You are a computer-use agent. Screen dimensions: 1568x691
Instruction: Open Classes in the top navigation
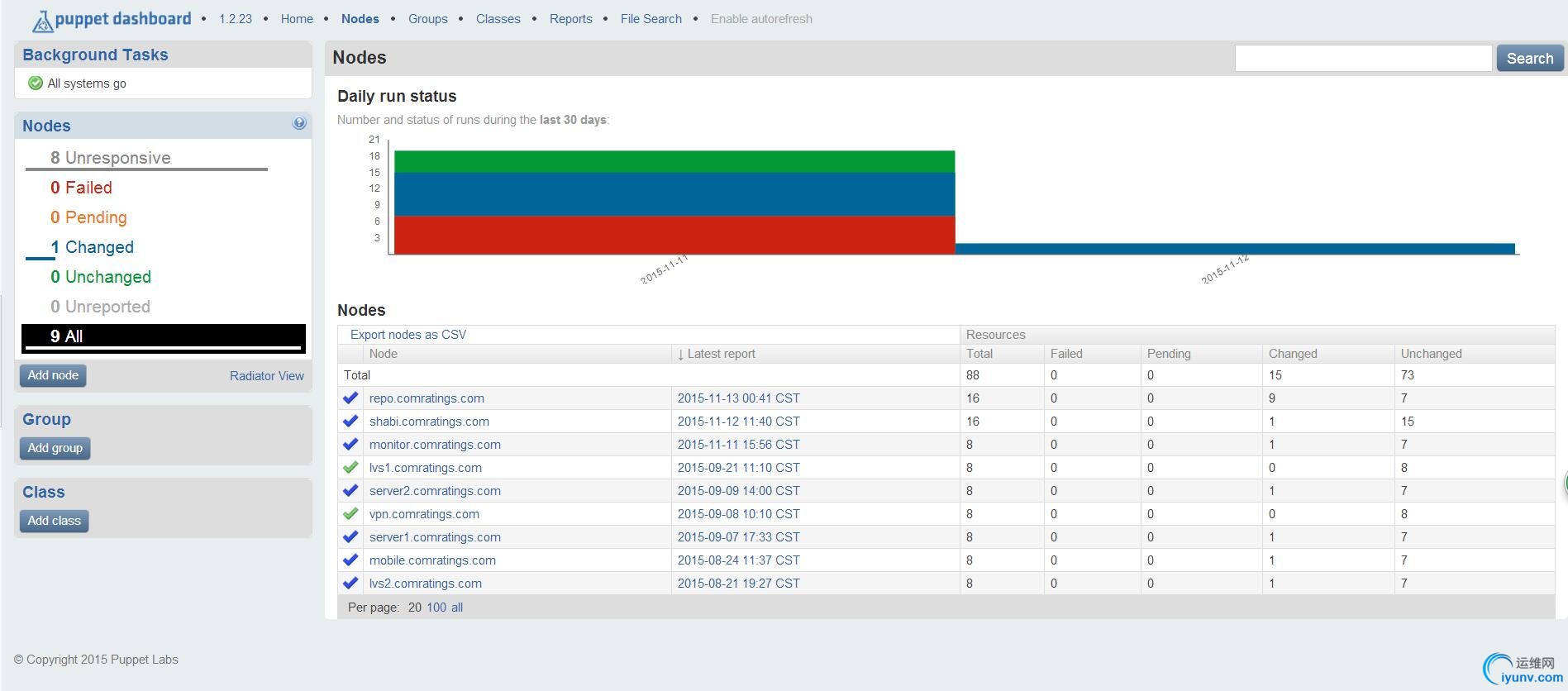point(498,19)
